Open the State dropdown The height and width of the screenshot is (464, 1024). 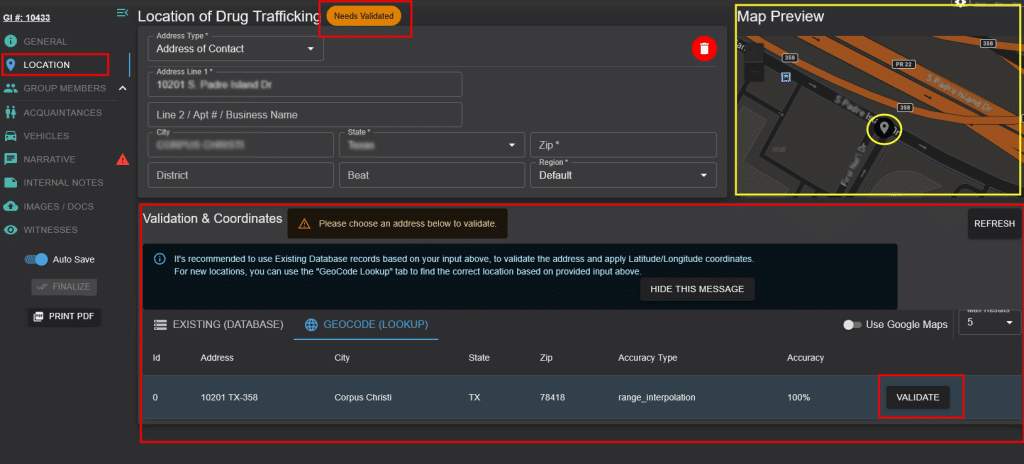click(x=432, y=144)
